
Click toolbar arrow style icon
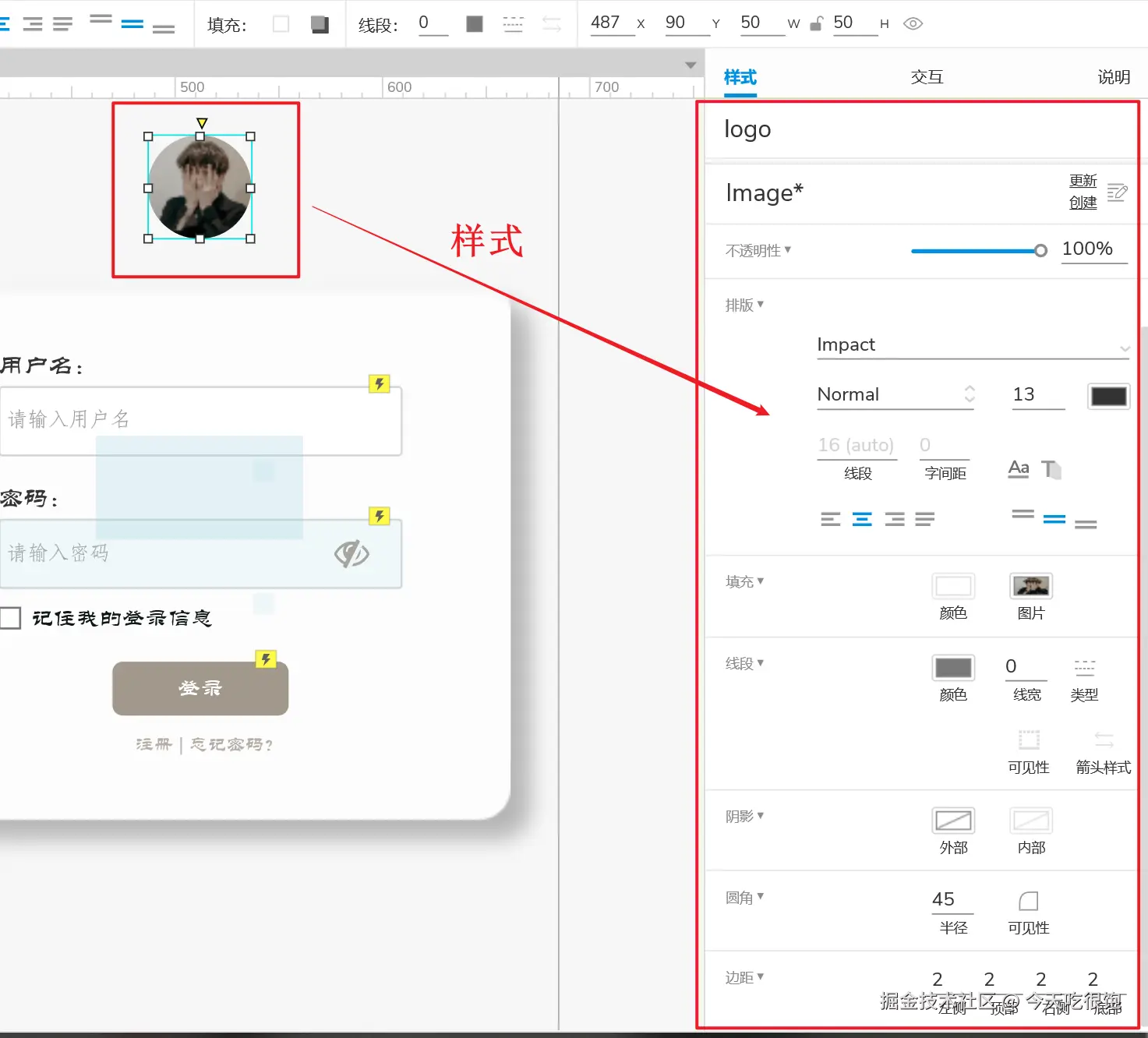552,24
